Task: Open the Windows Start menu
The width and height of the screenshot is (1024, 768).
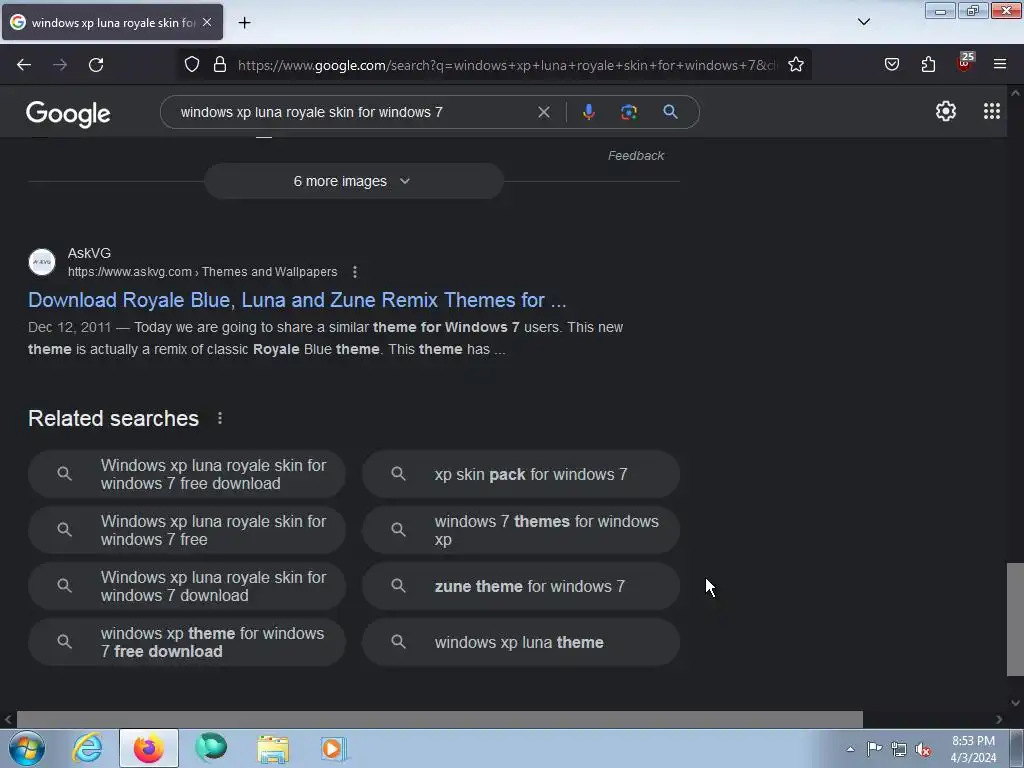Action: click(27, 748)
